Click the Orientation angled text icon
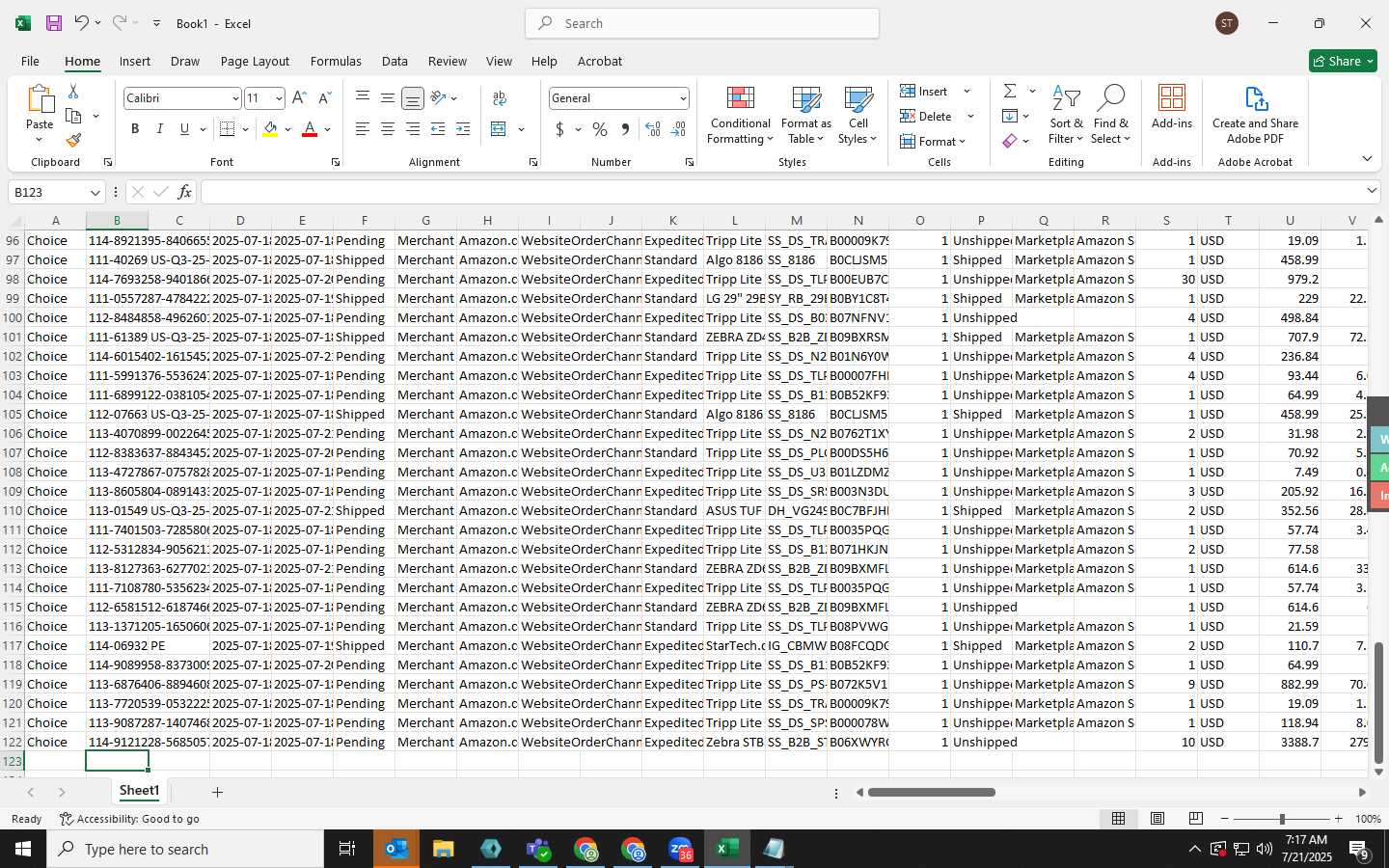Image resolution: width=1389 pixels, height=868 pixels. 438,97
